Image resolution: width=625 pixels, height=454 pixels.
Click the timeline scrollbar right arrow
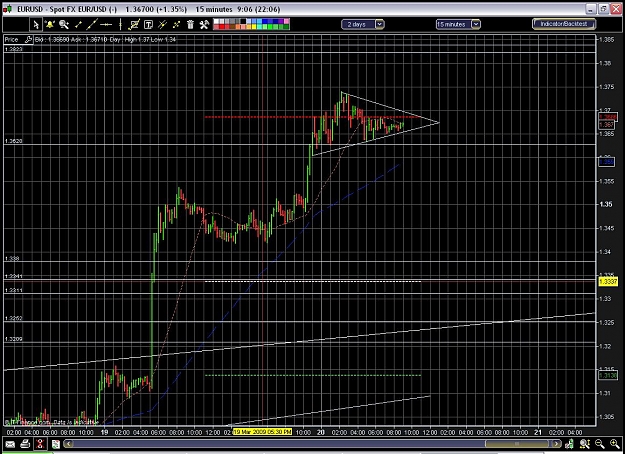[x=556, y=444]
